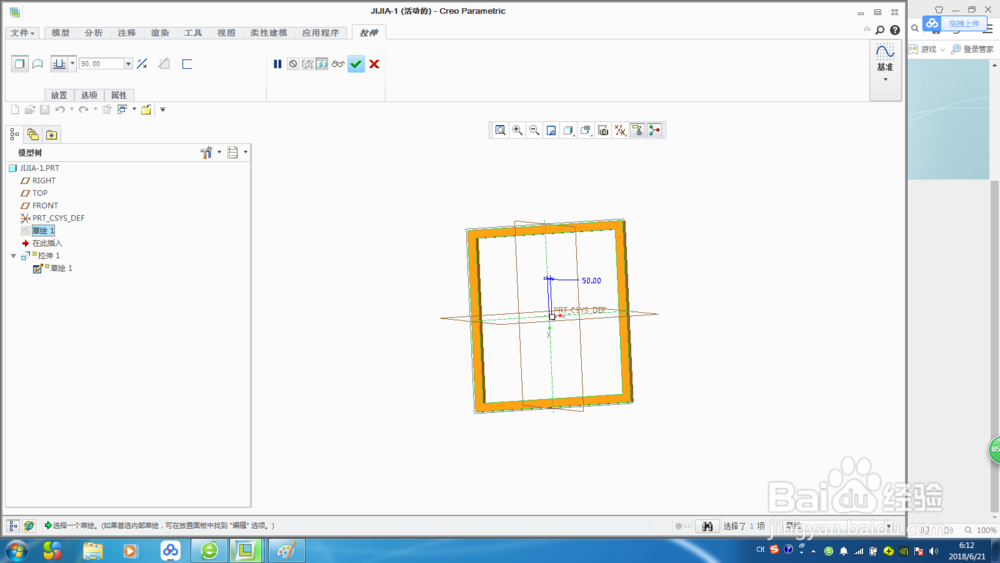The height and width of the screenshot is (563, 1000).
Task: Toggle the thicken sketch option
Action: 187,64
